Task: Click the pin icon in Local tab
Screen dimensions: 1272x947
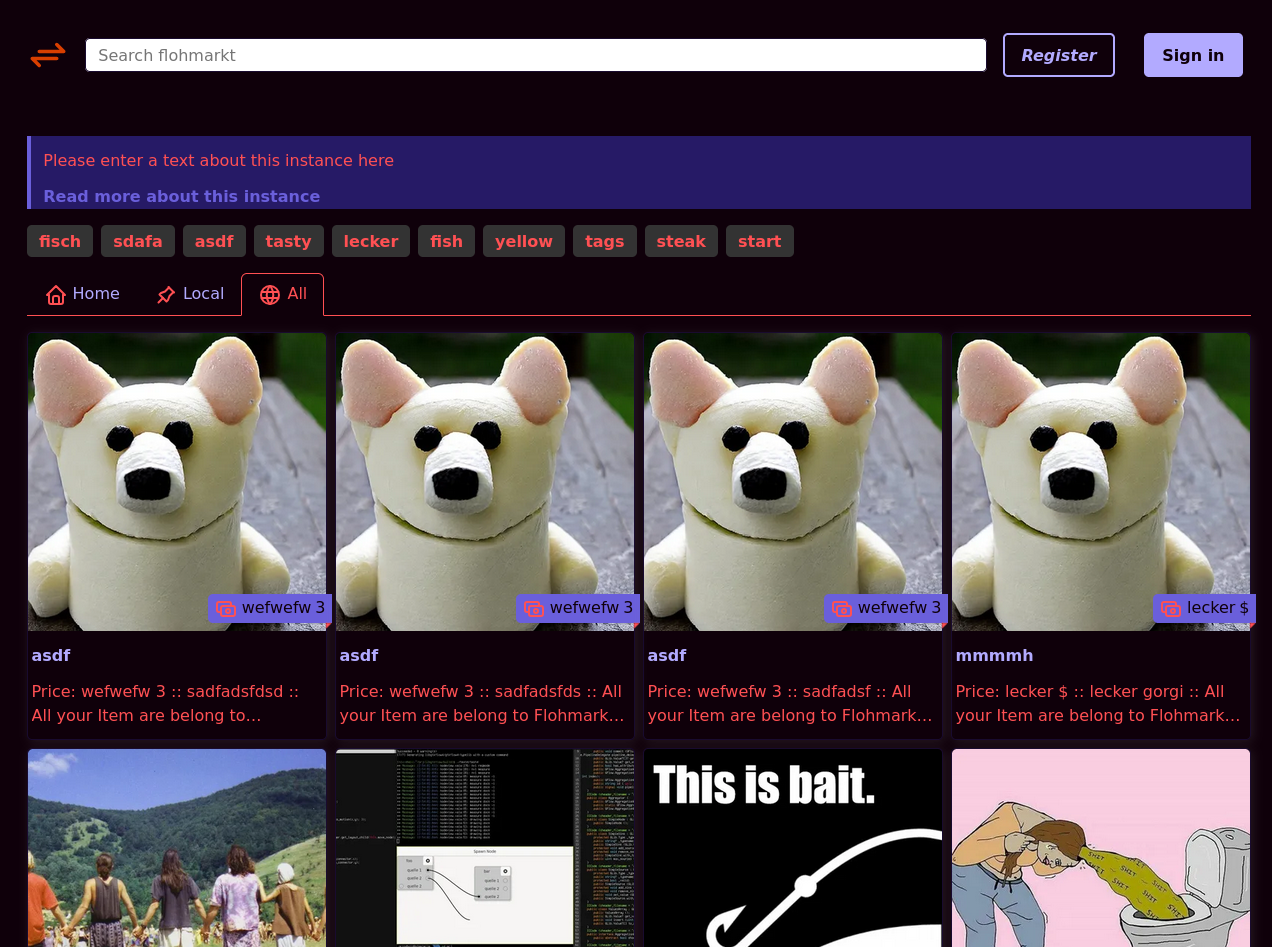Action: 166,295
